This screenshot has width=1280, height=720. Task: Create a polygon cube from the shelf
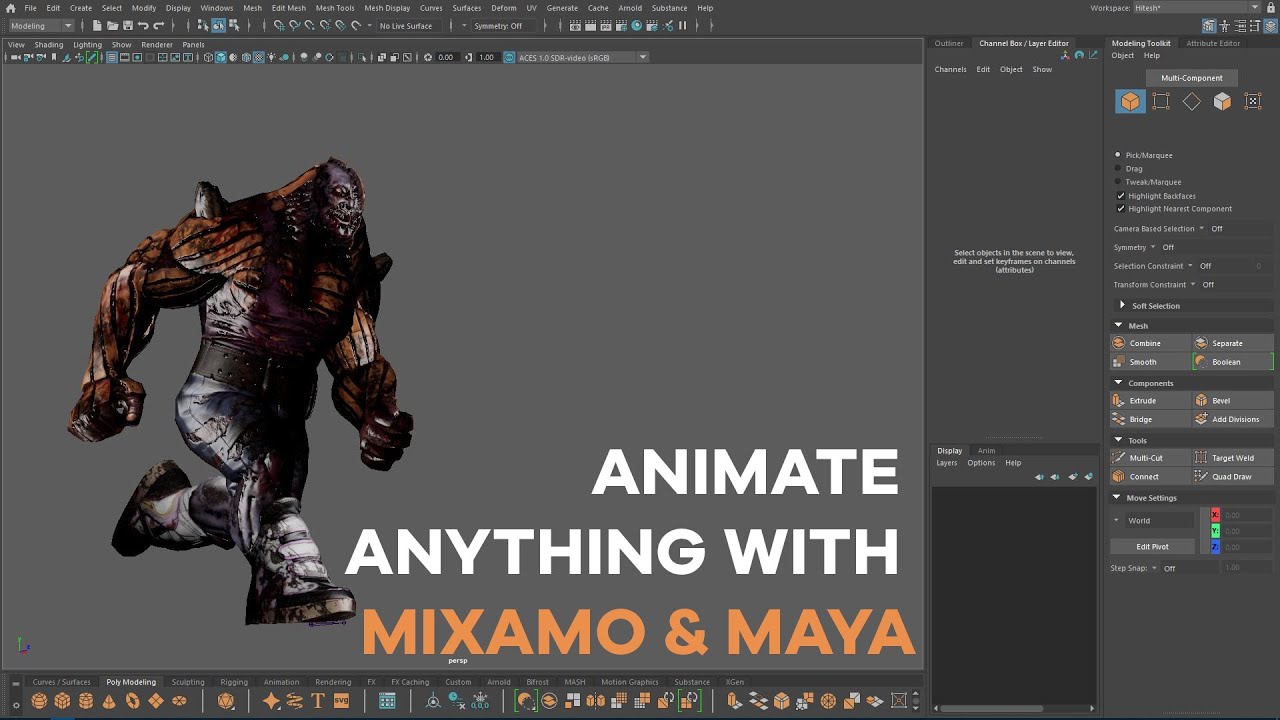pos(62,701)
